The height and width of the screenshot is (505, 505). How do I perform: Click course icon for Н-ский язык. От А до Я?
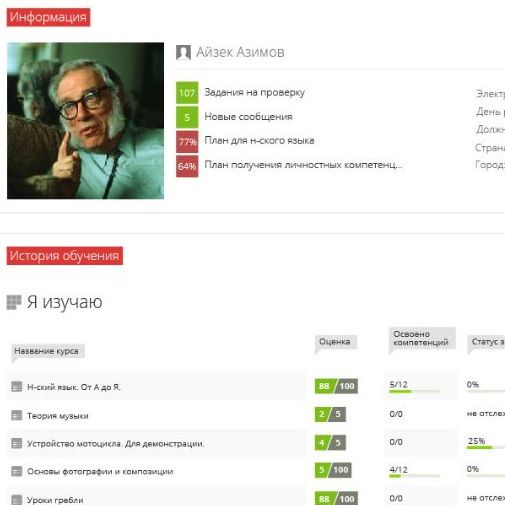click(17, 386)
